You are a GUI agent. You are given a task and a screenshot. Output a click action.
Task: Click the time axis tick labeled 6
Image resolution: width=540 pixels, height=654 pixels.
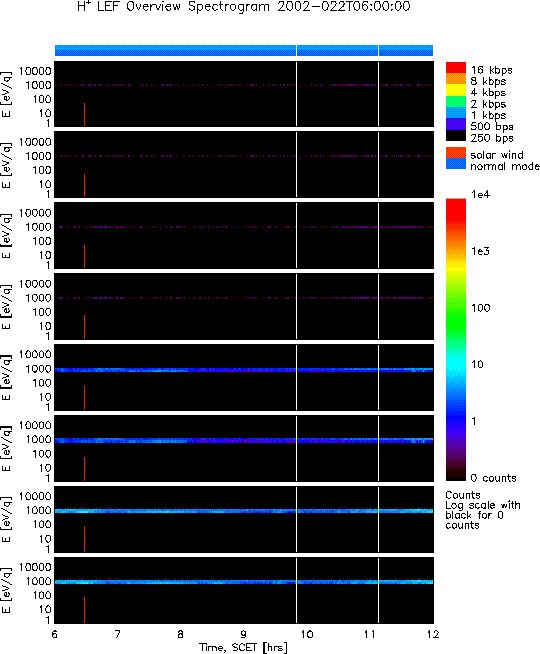click(x=55, y=634)
